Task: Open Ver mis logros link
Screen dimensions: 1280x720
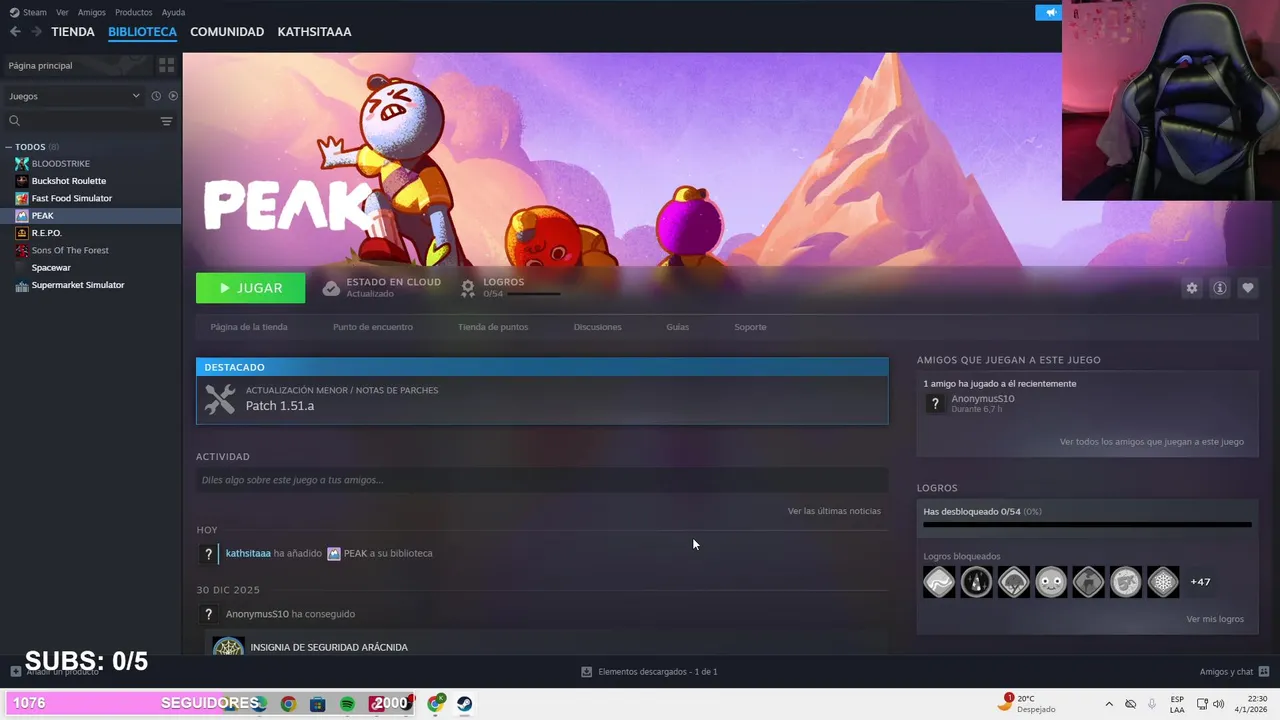Action: [1215, 619]
